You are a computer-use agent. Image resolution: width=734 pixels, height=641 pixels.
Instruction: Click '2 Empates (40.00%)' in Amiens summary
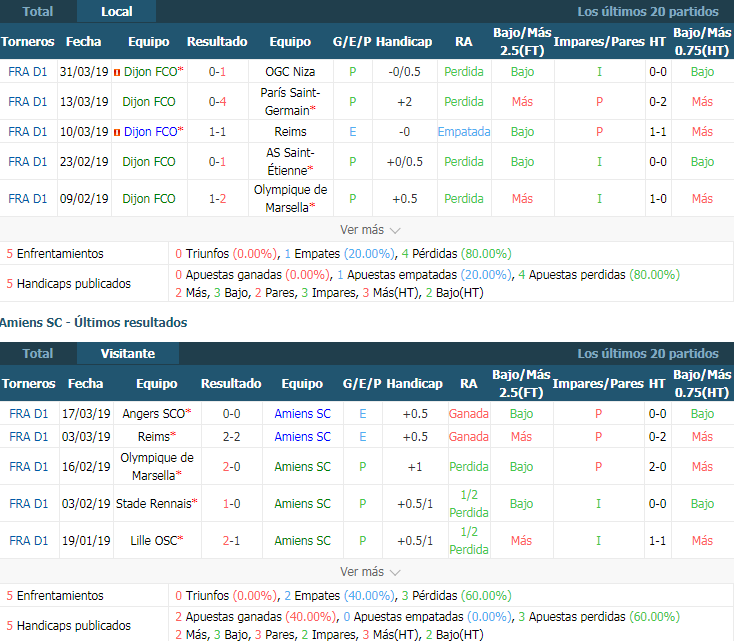339,595
